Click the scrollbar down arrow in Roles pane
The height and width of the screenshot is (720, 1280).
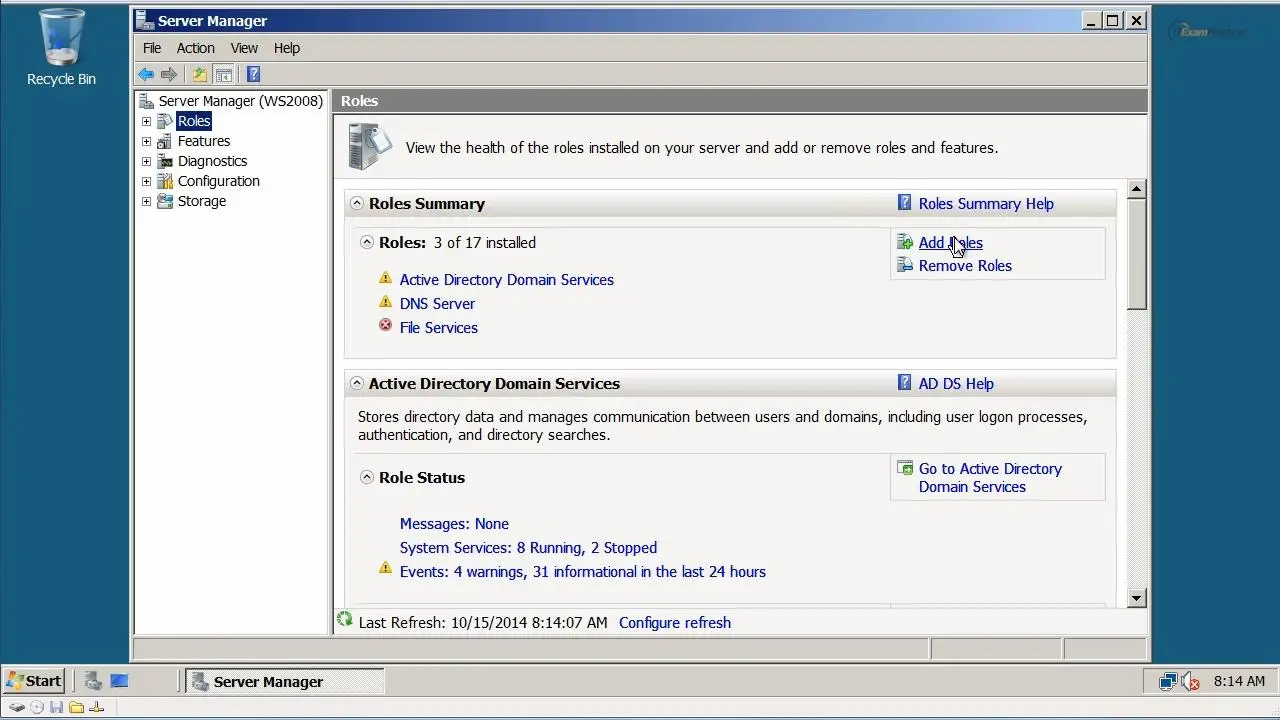(x=1136, y=598)
